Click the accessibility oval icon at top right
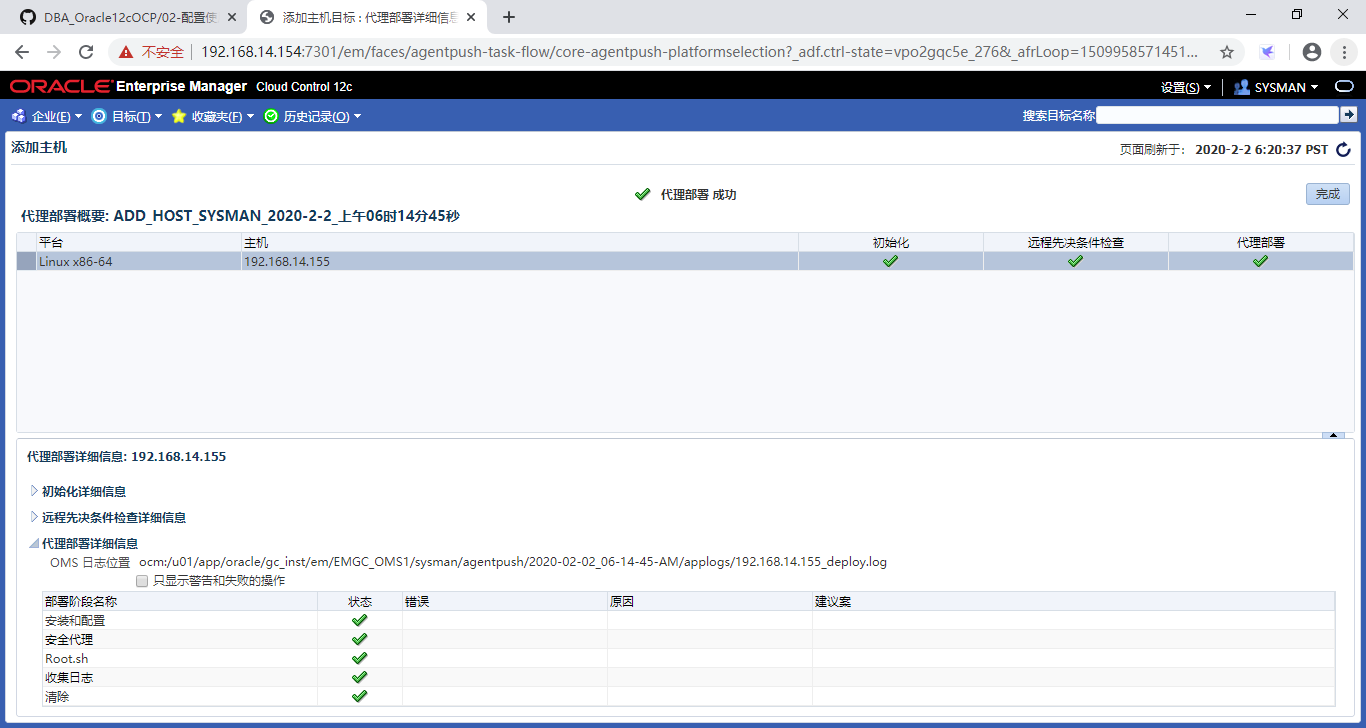The width and height of the screenshot is (1366, 728). coord(1344,87)
